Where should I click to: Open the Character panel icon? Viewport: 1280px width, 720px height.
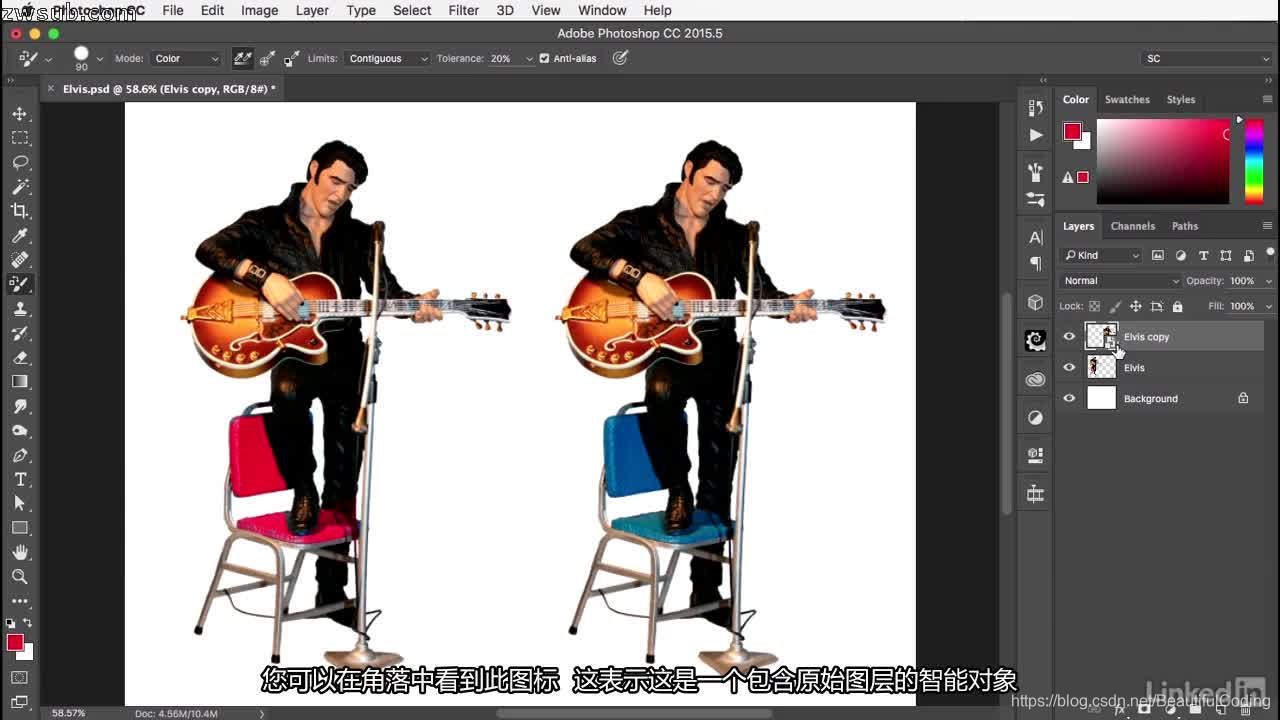tap(1035, 237)
